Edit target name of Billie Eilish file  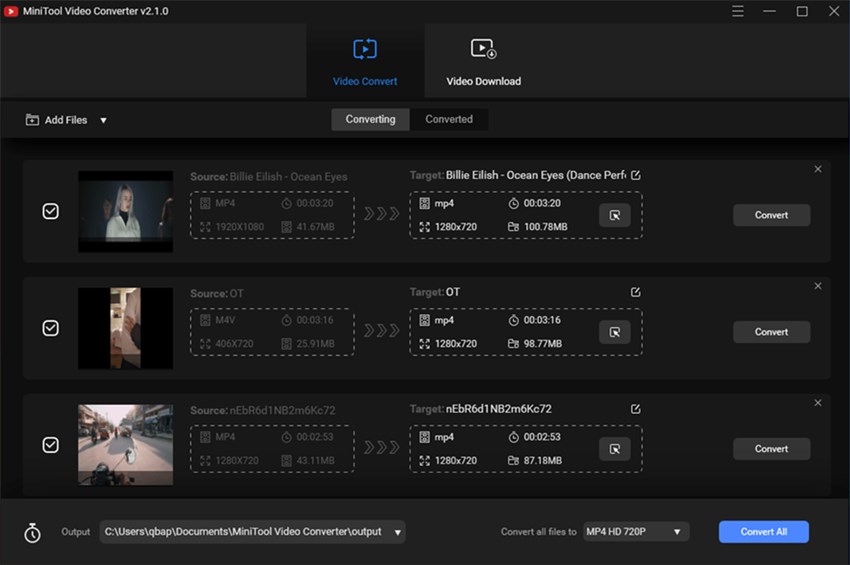(636, 175)
